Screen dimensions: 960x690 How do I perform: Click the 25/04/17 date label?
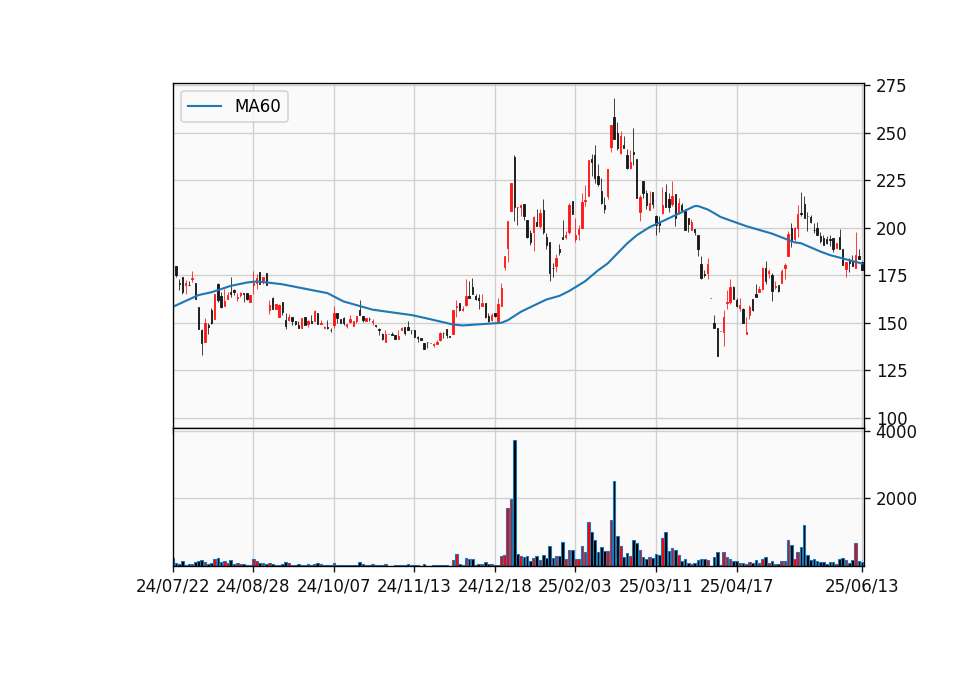pyautogui.click(x=737, y=586)
